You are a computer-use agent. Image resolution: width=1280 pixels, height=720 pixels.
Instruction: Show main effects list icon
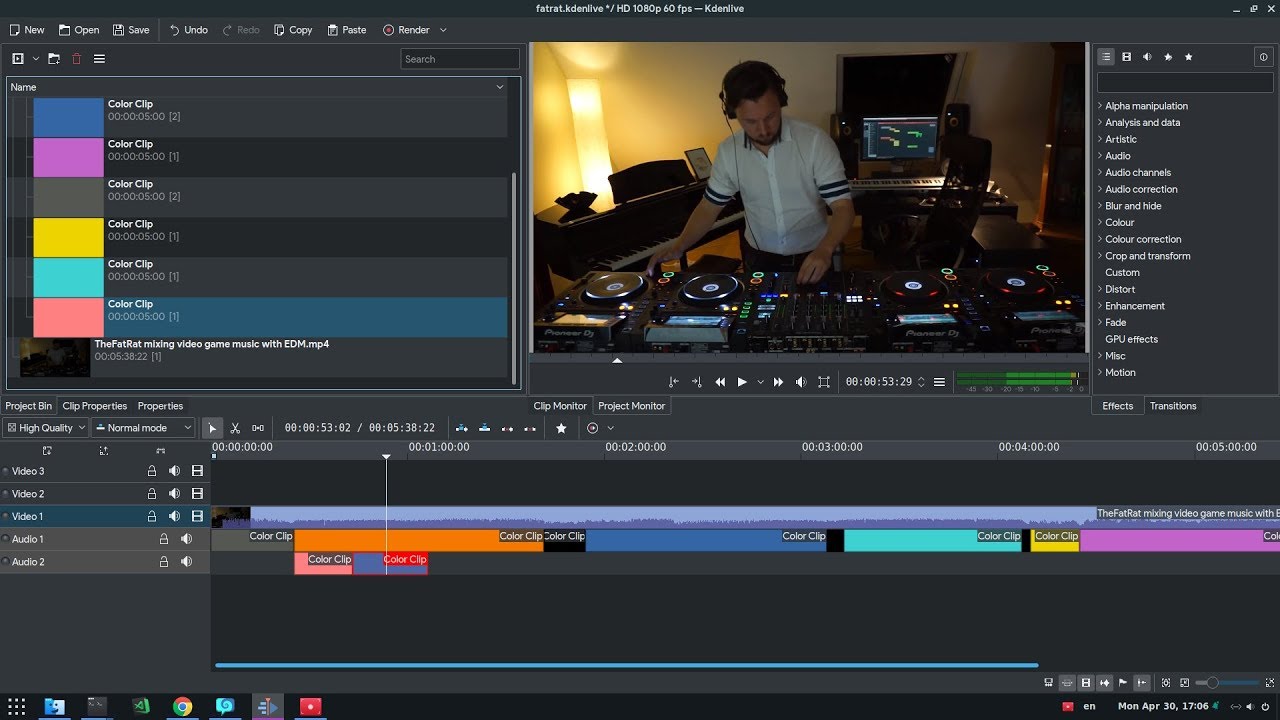[1106, 57]
